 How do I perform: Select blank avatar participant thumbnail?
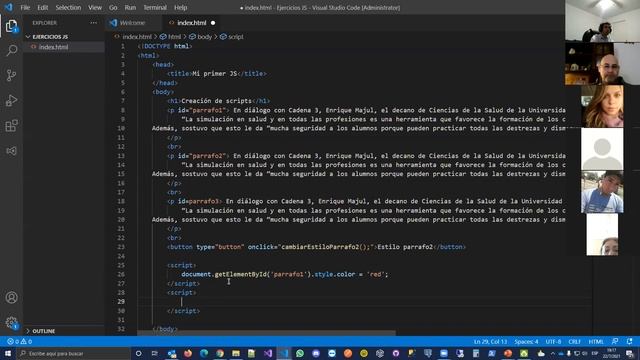pyautogui.click(x=602, y=149)
